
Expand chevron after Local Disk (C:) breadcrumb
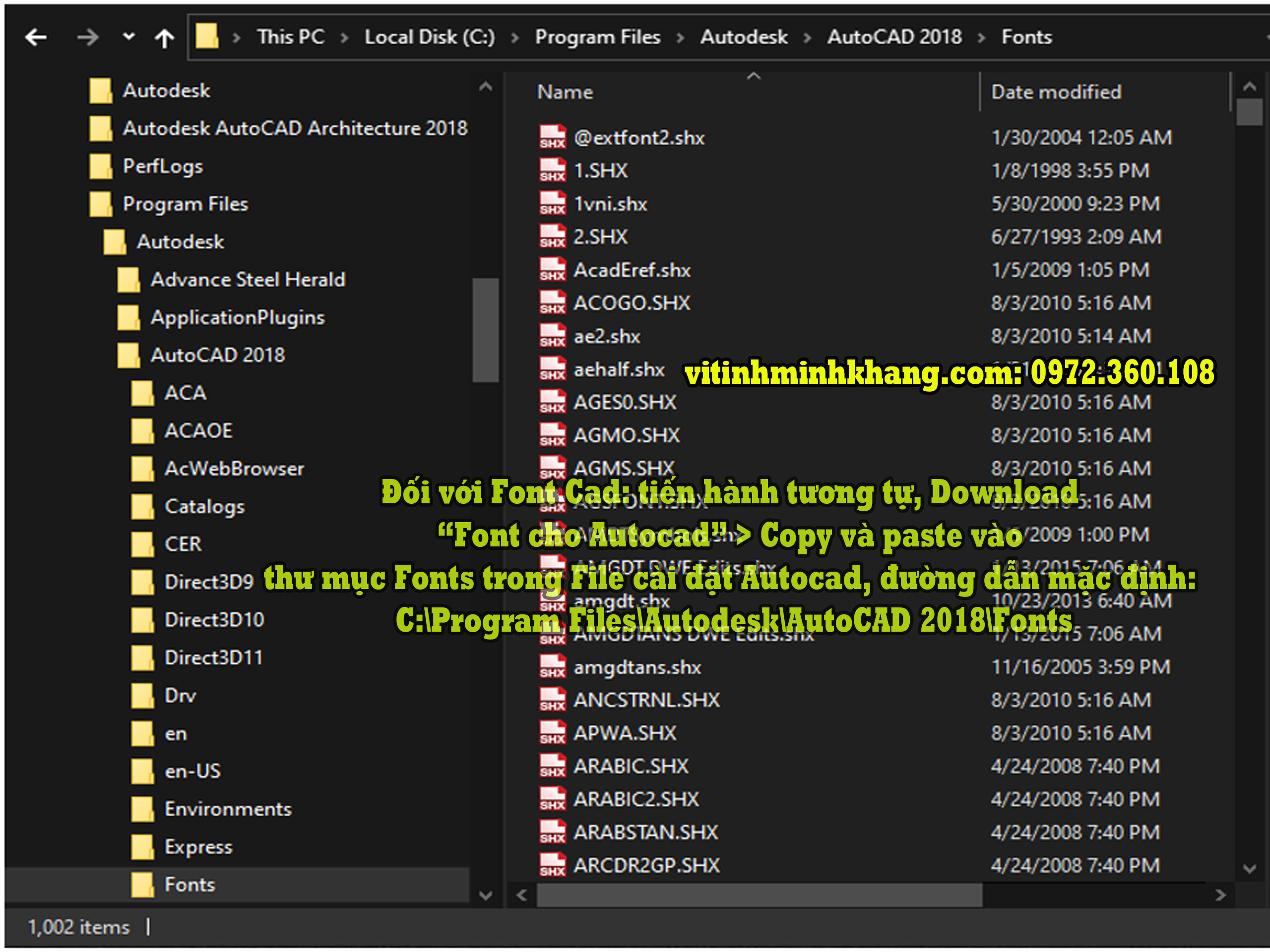point(515,38)
